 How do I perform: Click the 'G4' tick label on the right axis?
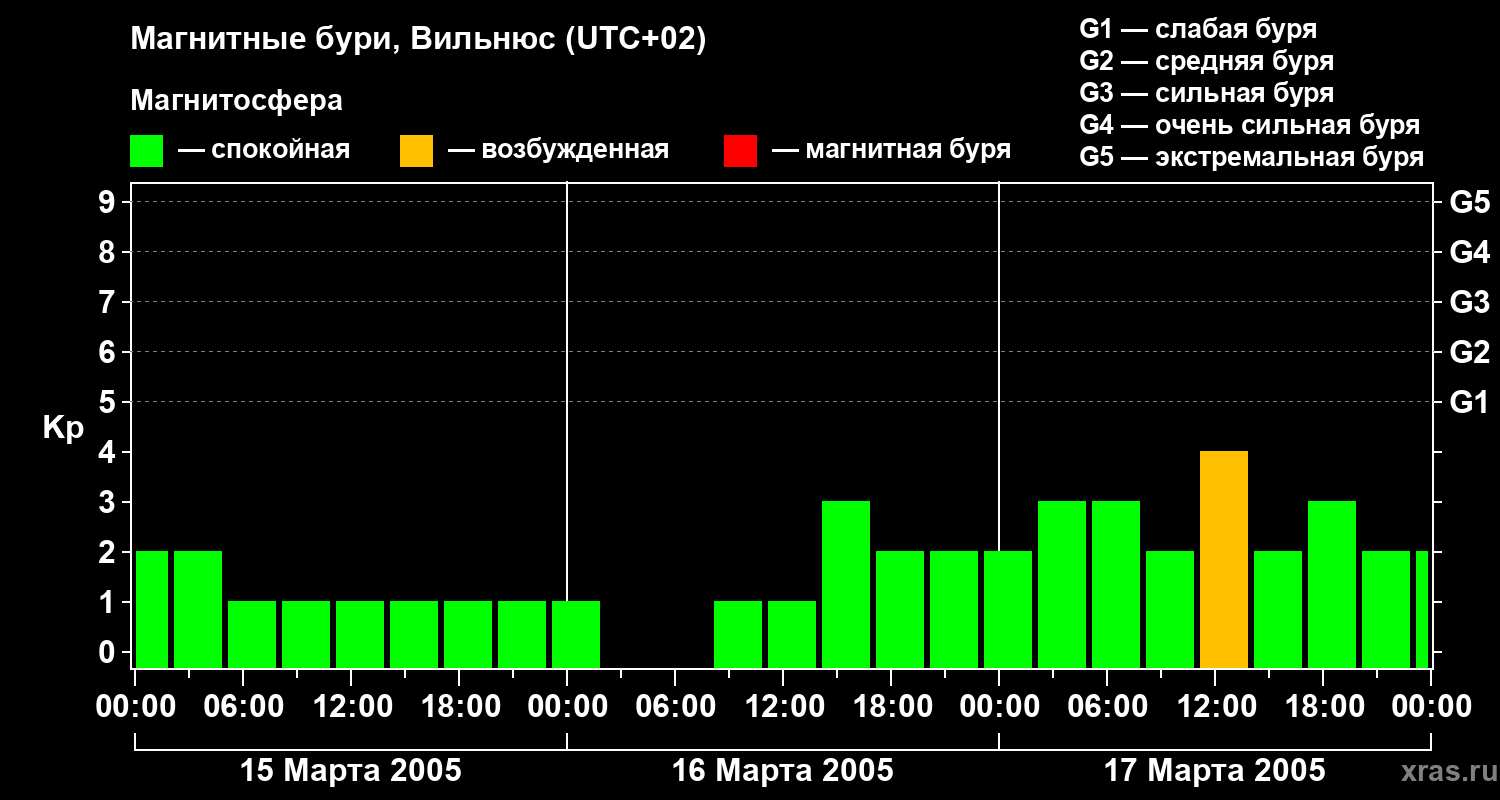1470,252
